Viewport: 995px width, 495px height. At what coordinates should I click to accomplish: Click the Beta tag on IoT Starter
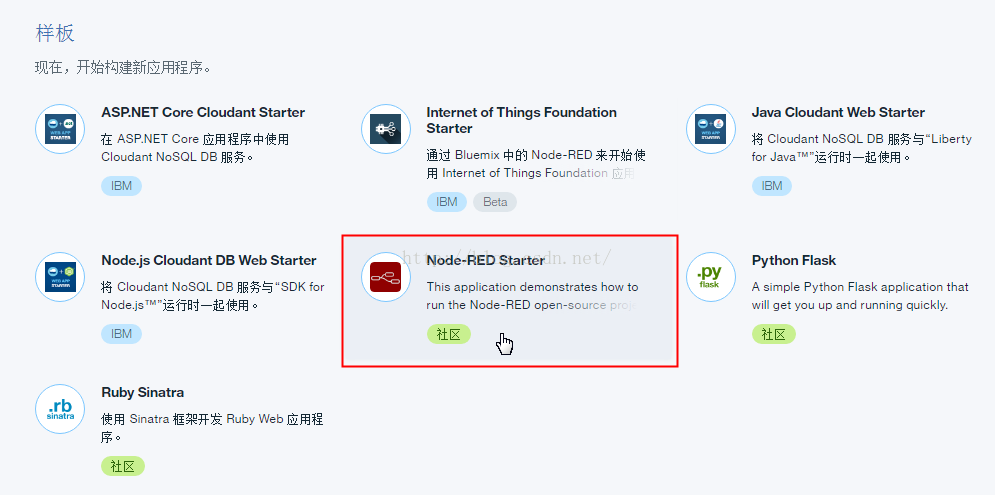[495, 202]
